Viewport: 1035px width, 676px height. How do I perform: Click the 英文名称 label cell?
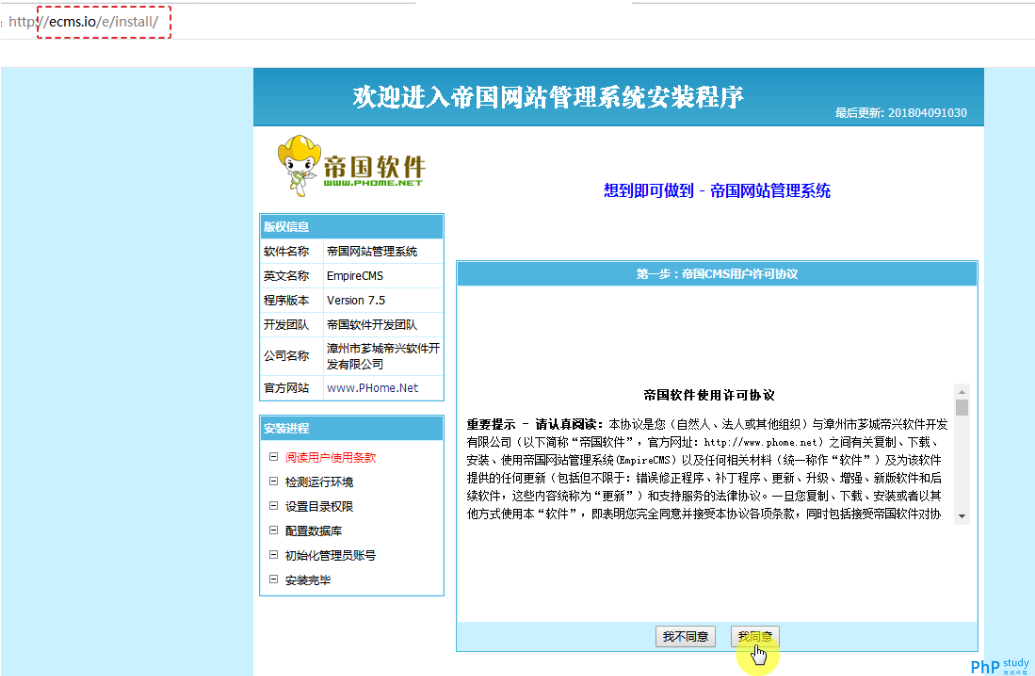click(x=292, y=276)
